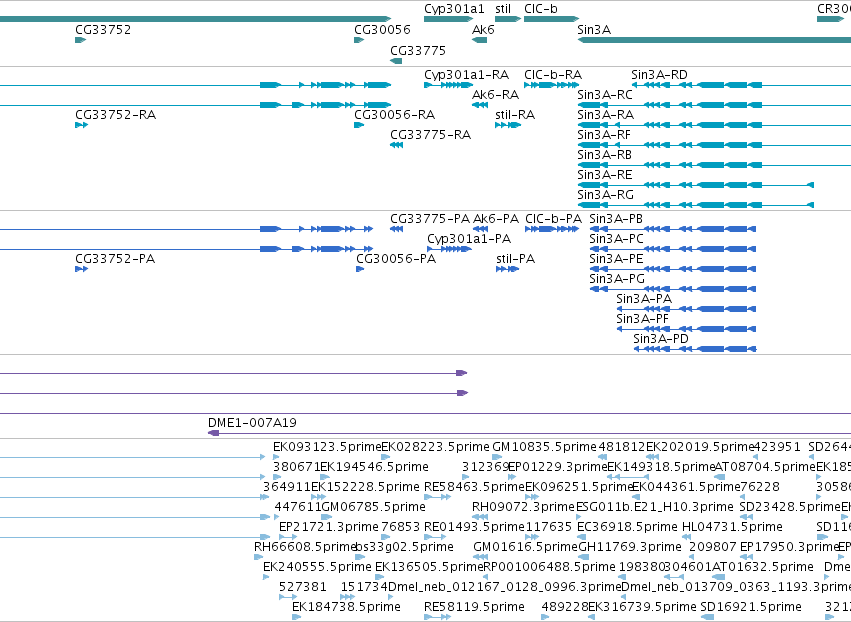Open the CG30056-PA protein label
Image resolution: width=851 pixels, height=622 pixels.
(396, 258)
